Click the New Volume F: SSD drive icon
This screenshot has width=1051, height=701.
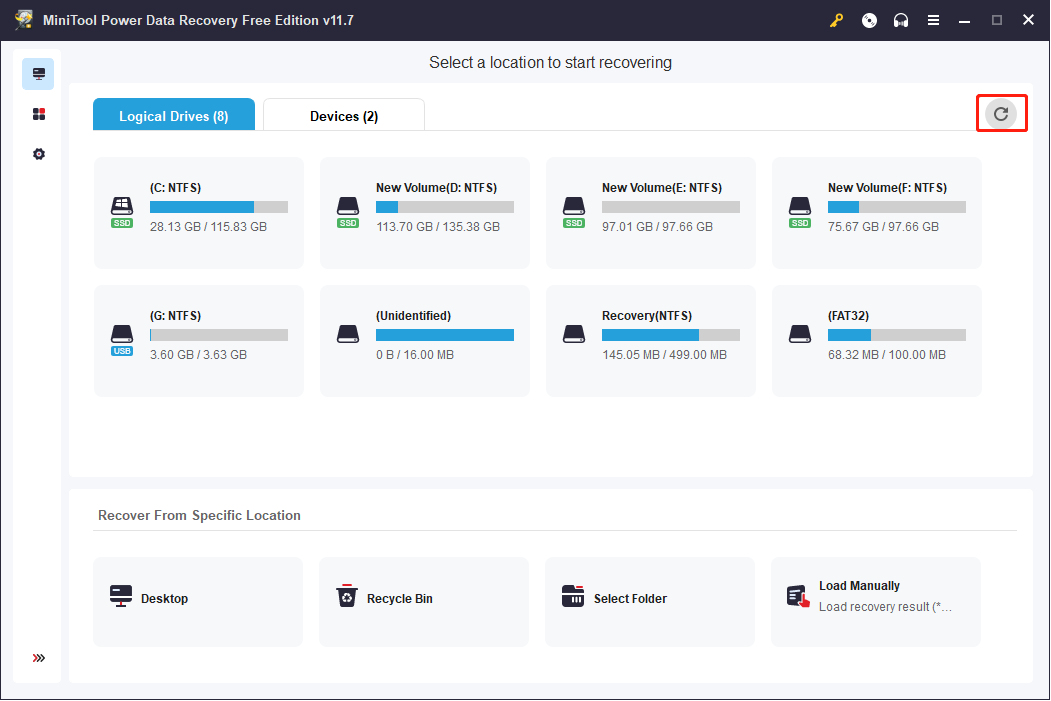(800, 212)
